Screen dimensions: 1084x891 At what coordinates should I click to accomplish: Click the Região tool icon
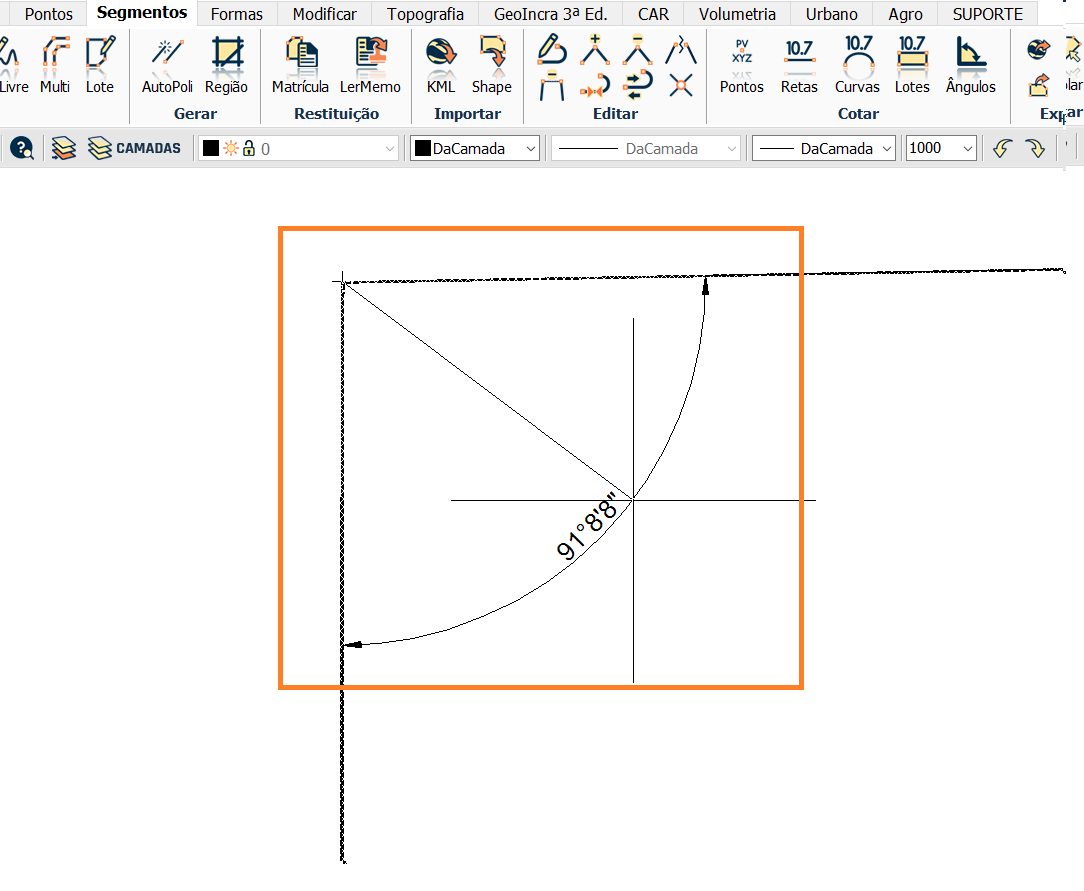coord(226,66)
